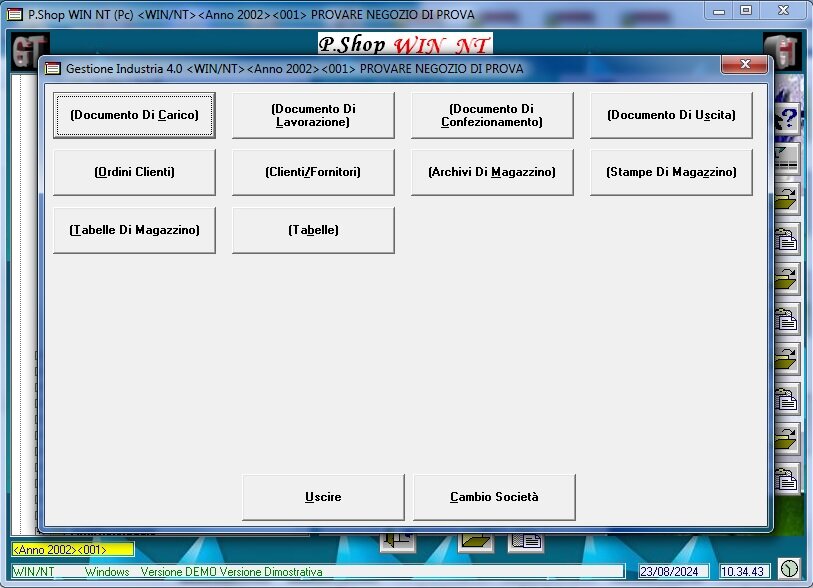Open Documento Di Carico
This screenshot has height=588, width=813.
(134, 115)
